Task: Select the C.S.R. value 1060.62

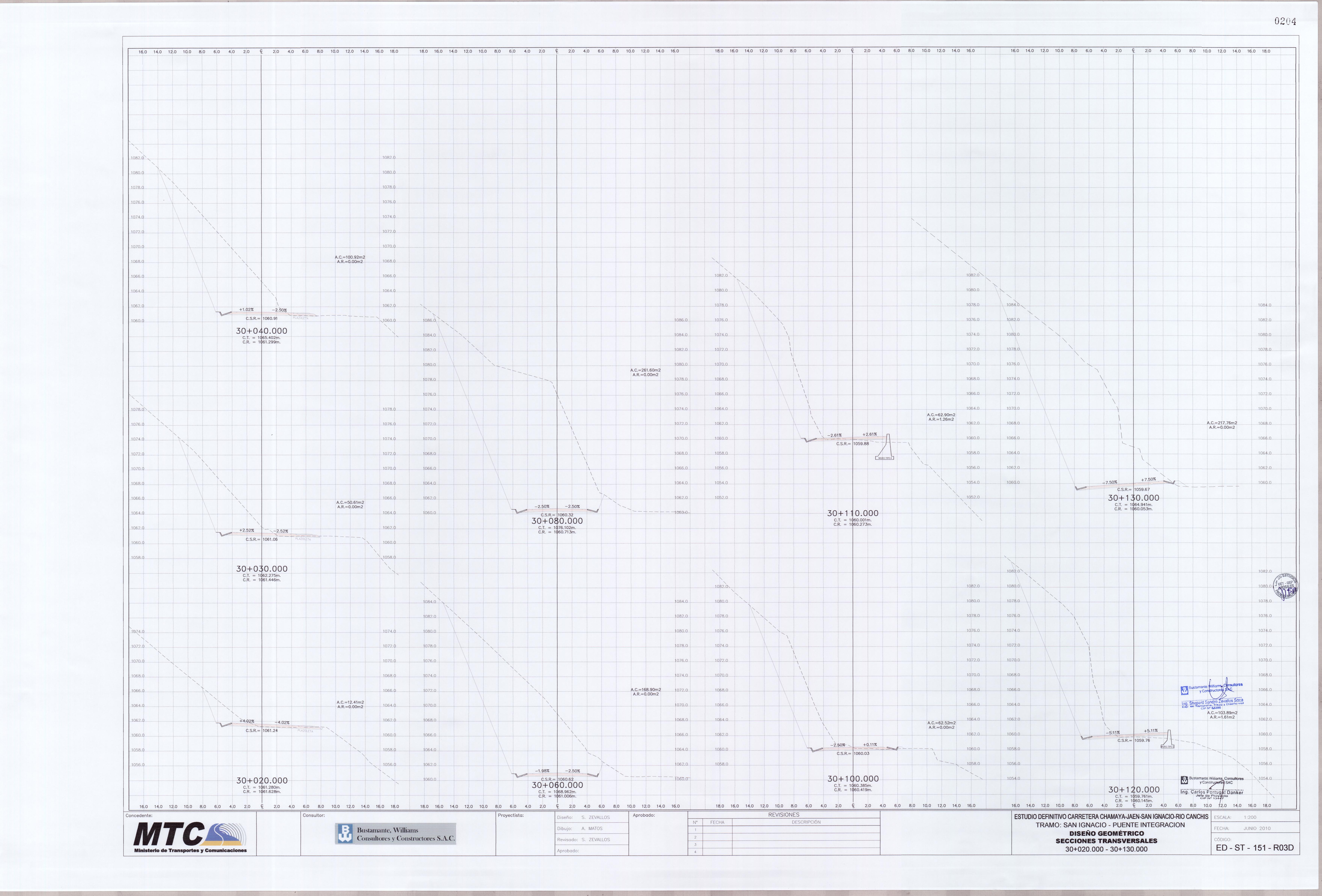Action: tap(565, 779)
